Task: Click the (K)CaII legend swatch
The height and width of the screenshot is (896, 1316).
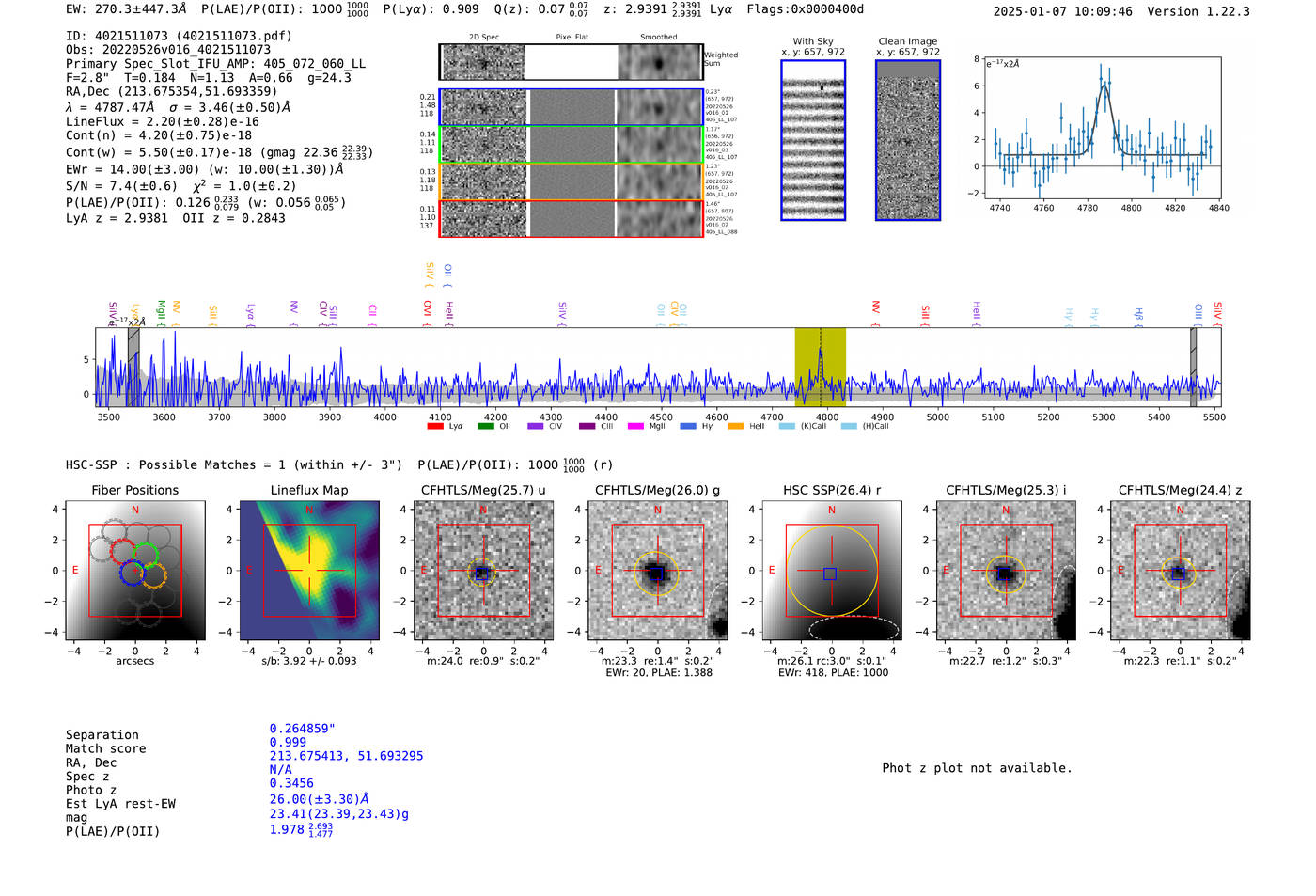Action: 787,426
